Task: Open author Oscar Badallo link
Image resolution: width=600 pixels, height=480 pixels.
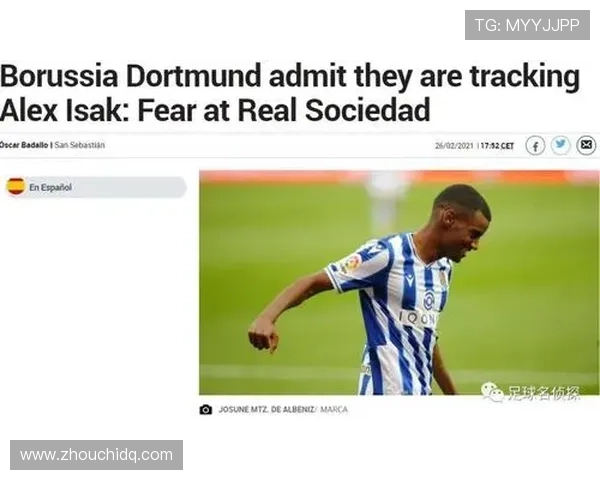Action: (24, 145)
